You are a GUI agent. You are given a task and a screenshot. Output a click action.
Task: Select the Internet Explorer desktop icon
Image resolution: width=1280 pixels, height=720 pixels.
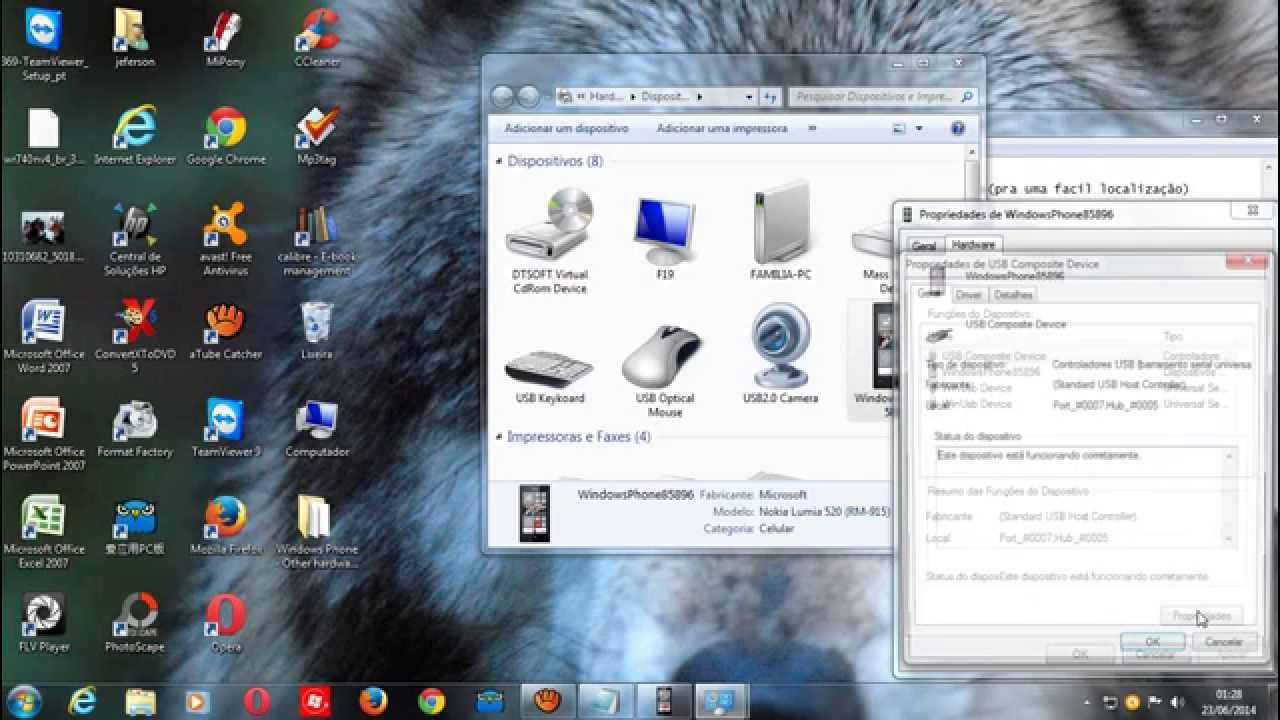[x=135, y=136]
